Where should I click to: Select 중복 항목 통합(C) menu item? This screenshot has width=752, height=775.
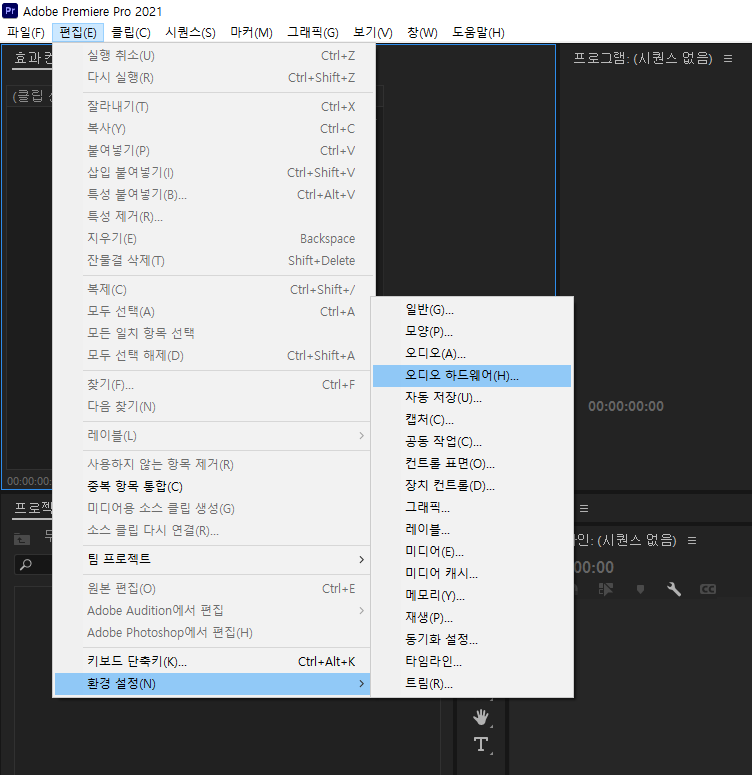pyautogui.click(x=212, y=486)
